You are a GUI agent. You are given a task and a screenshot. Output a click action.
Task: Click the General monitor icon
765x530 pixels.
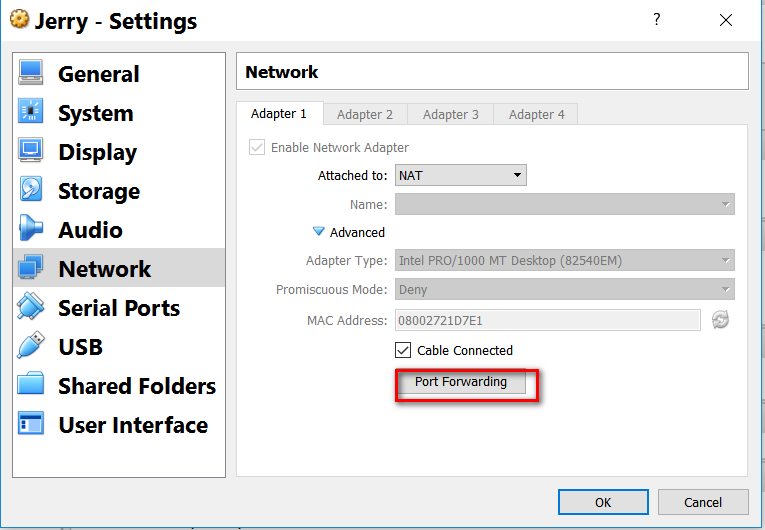[x=31, y=74]
